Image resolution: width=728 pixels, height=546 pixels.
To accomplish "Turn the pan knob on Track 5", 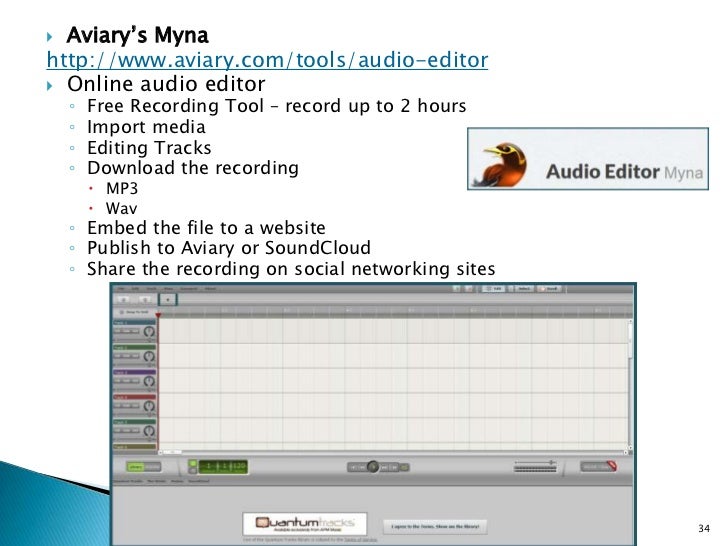I will pos(149,431).
